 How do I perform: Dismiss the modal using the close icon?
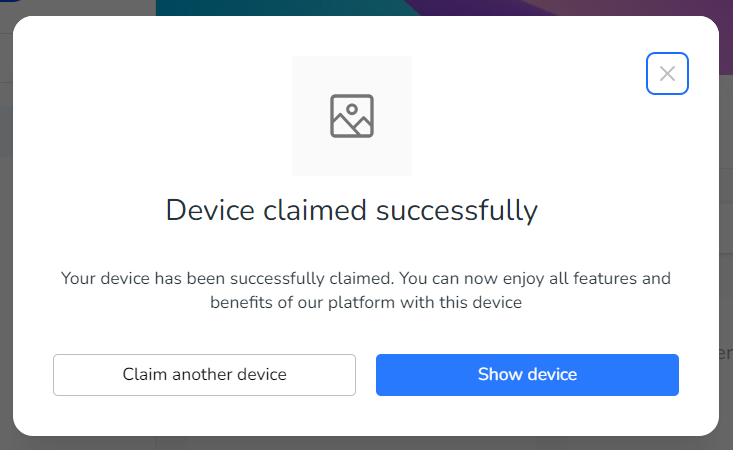tap(667, 73)
